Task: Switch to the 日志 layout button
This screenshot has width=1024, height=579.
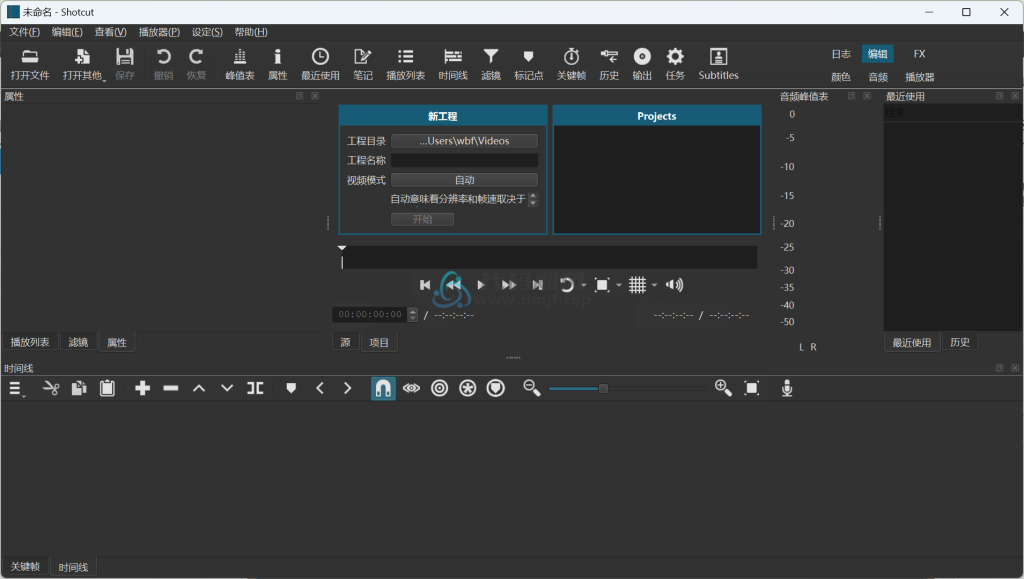Action: [x=841, y=54]
